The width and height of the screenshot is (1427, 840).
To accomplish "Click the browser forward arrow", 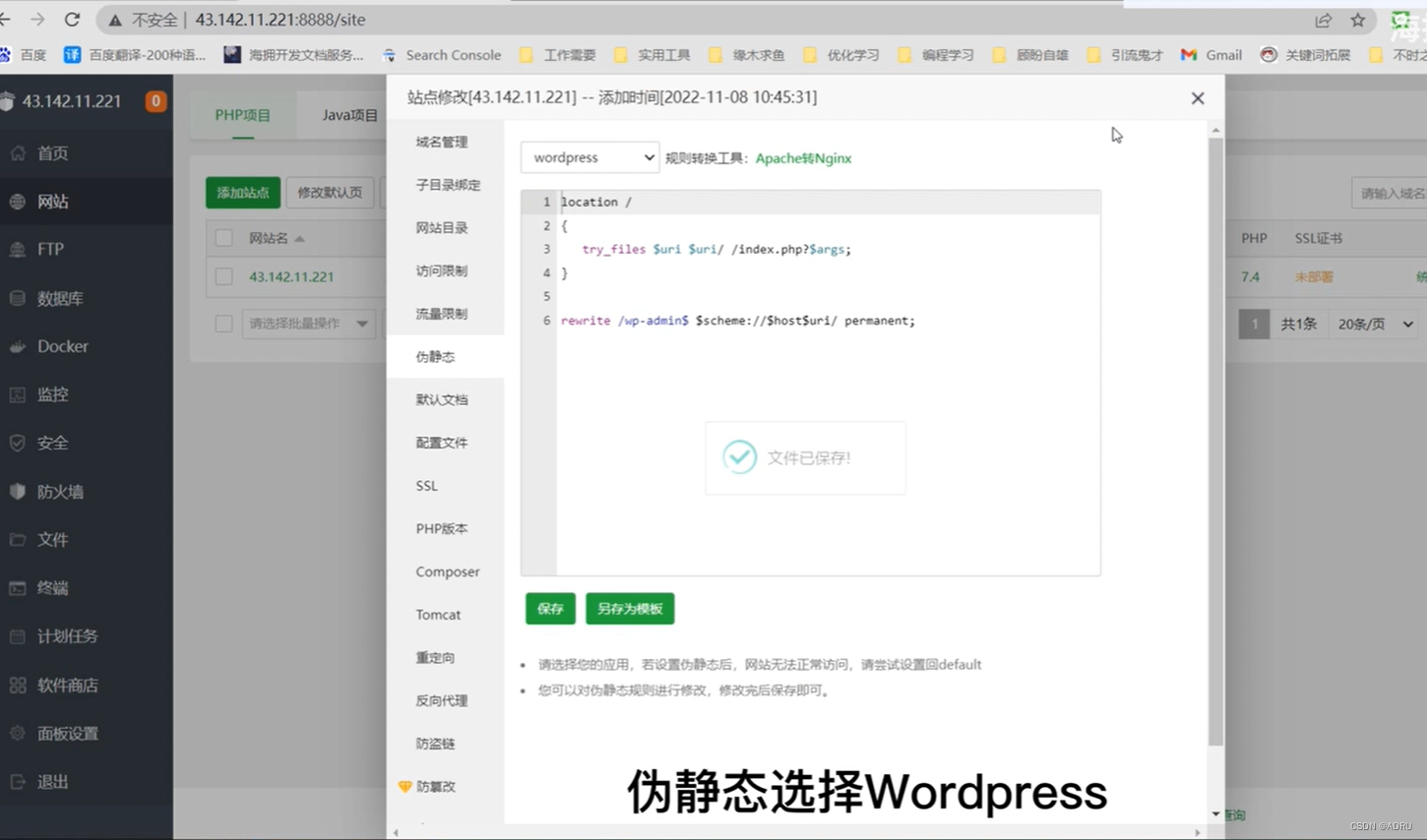I will coord(37,20).
